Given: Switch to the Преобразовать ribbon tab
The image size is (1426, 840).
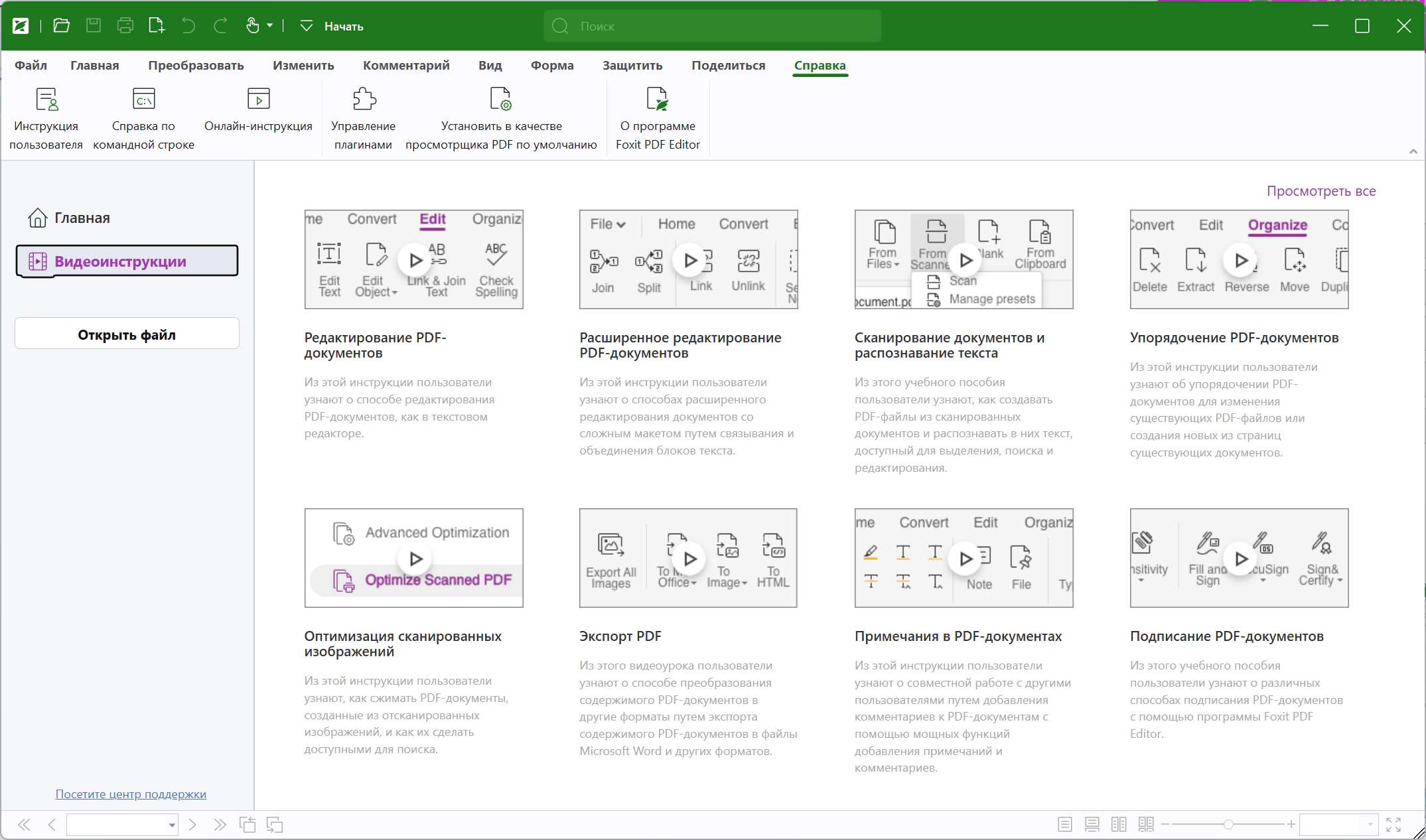Looking at the screenshot, I should (x=196, y=65).
